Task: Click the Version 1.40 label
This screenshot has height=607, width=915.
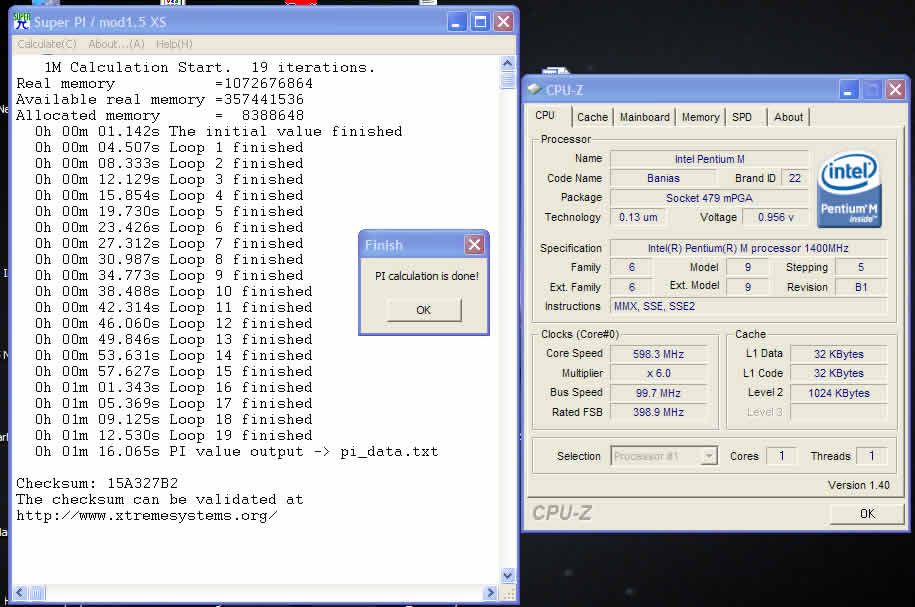Action: tap(858, 485)
